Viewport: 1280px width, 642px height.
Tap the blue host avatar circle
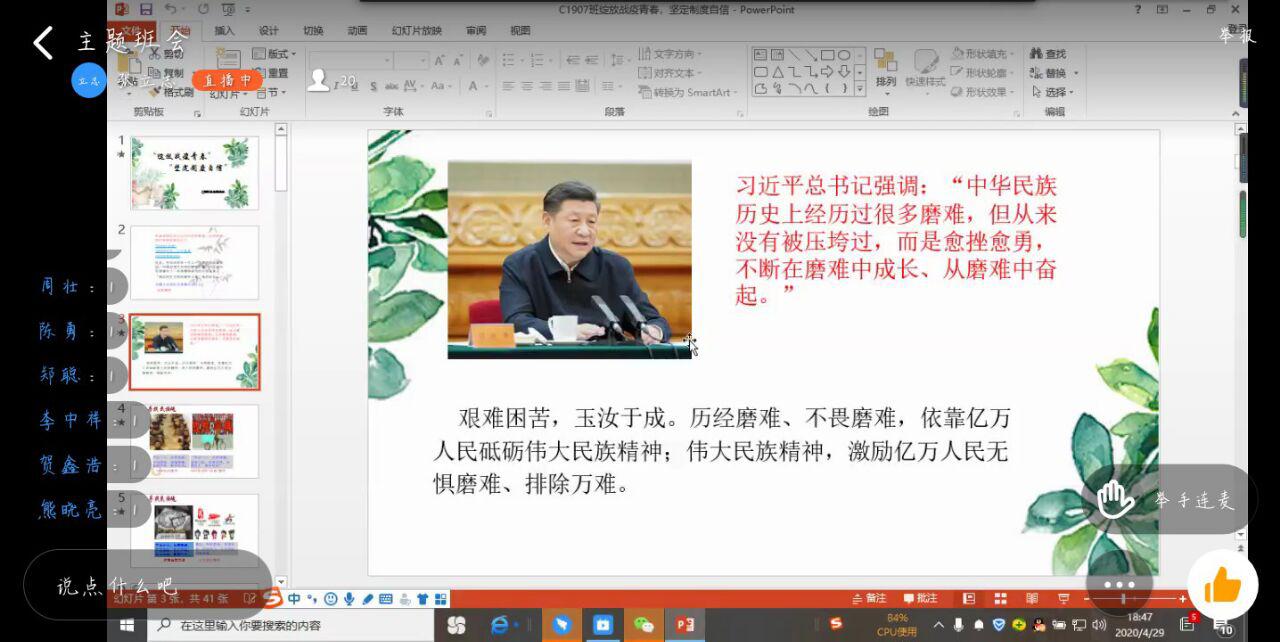(x=88, y=80)
